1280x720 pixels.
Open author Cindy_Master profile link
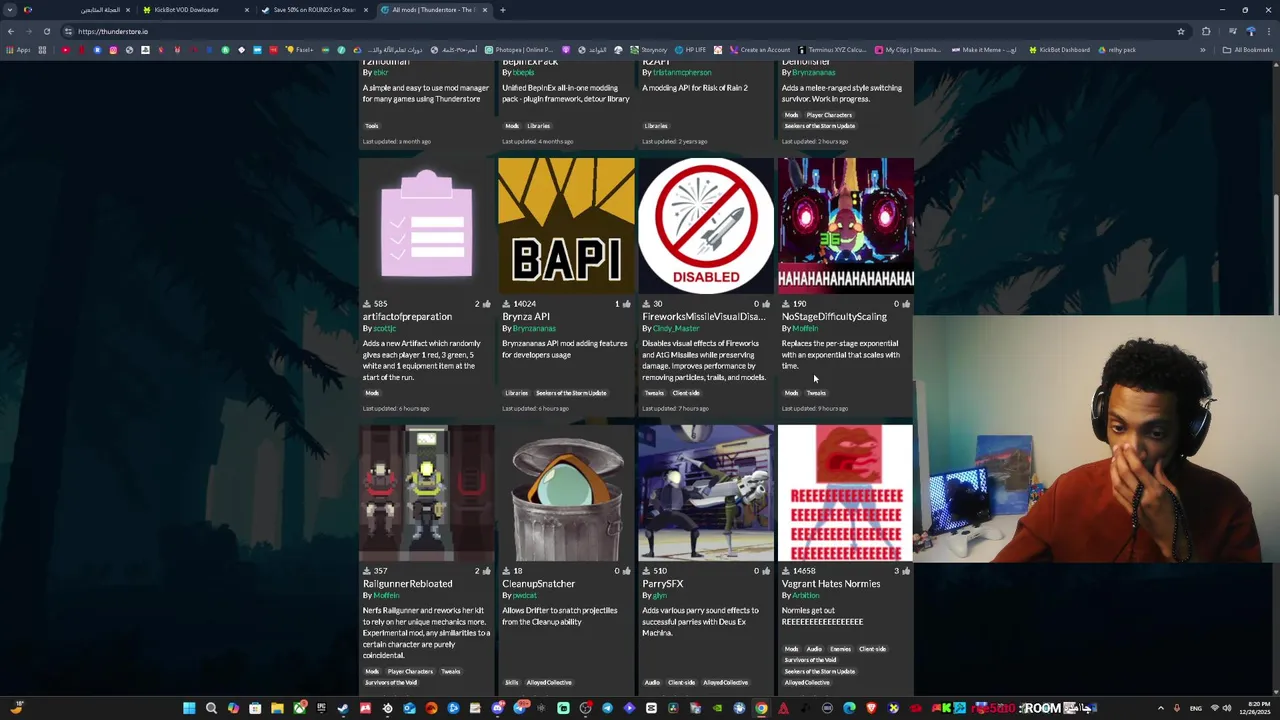[676, 329]
